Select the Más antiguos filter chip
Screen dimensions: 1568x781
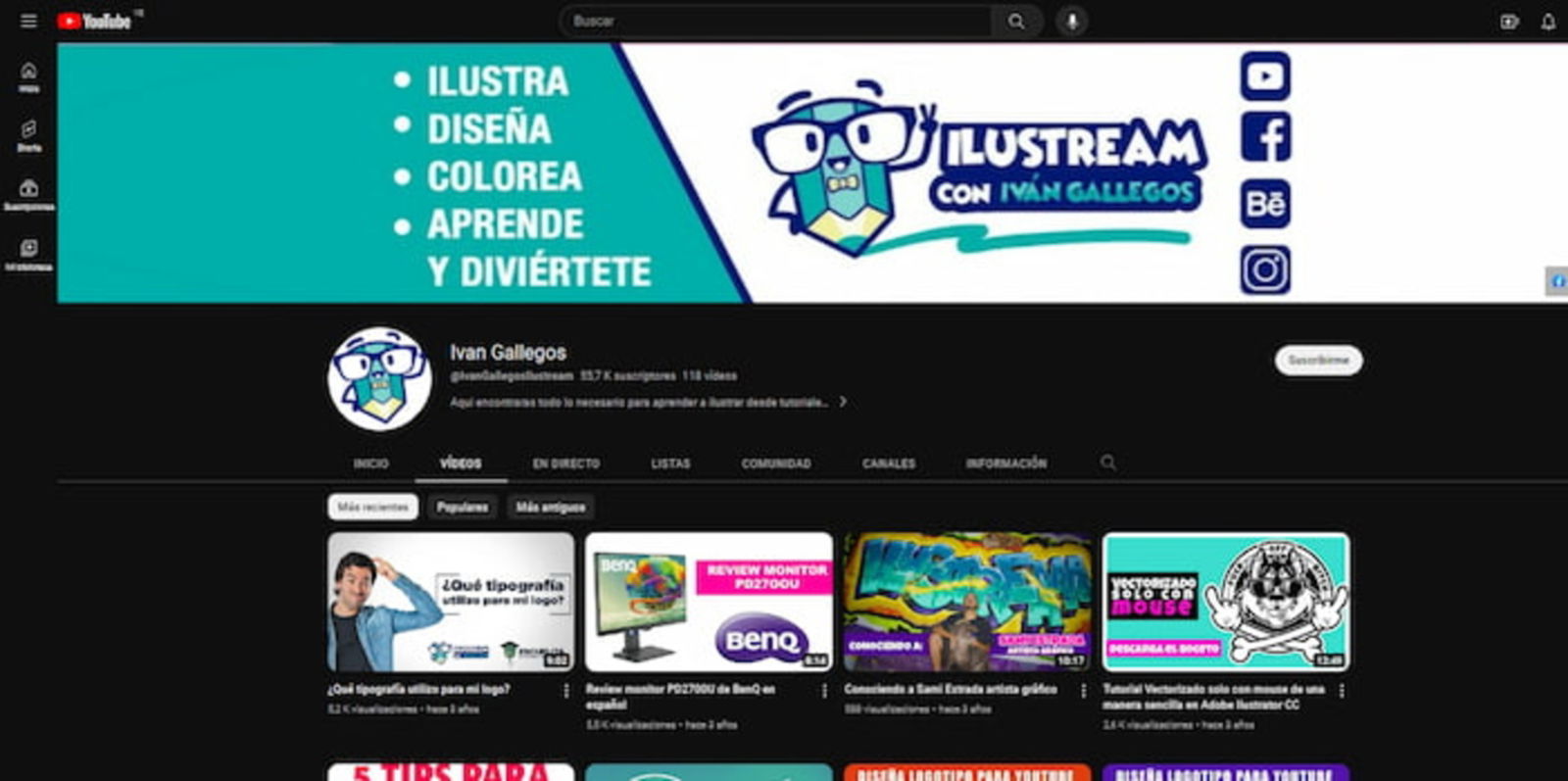[551, 507]
